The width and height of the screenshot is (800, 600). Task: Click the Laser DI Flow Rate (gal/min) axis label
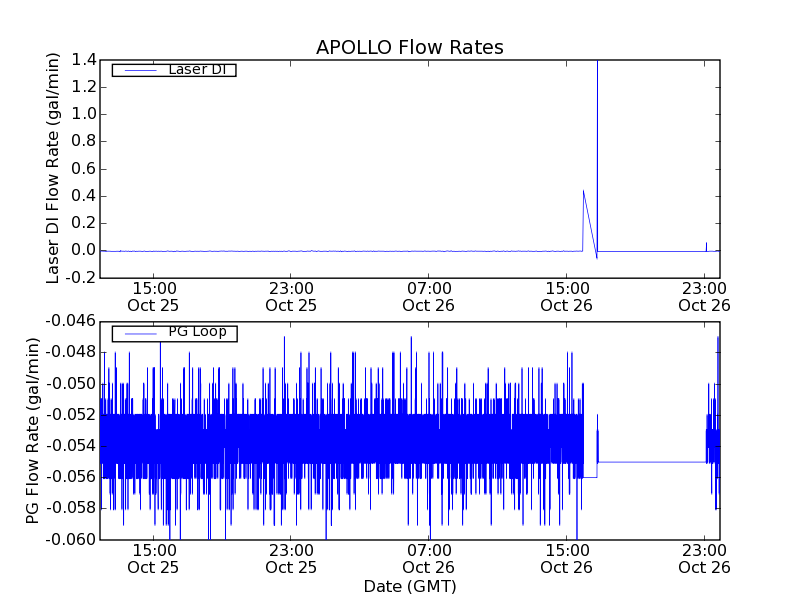[53, 168]
